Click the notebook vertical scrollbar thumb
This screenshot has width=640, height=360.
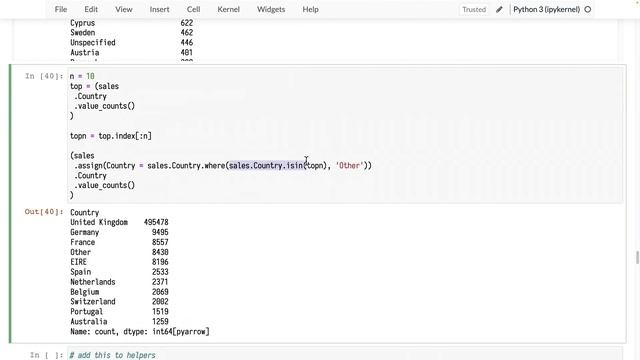coord(637,258)
